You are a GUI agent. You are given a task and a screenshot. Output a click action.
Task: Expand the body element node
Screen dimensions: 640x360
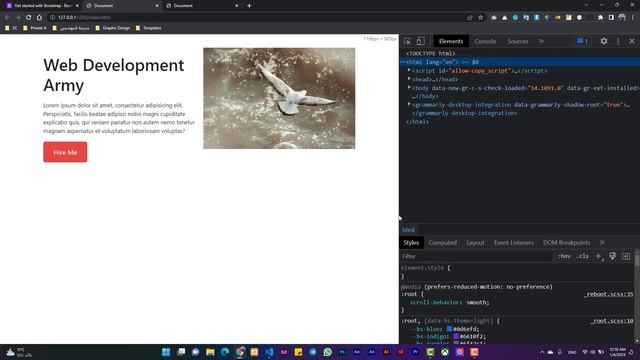pos(409,88)
